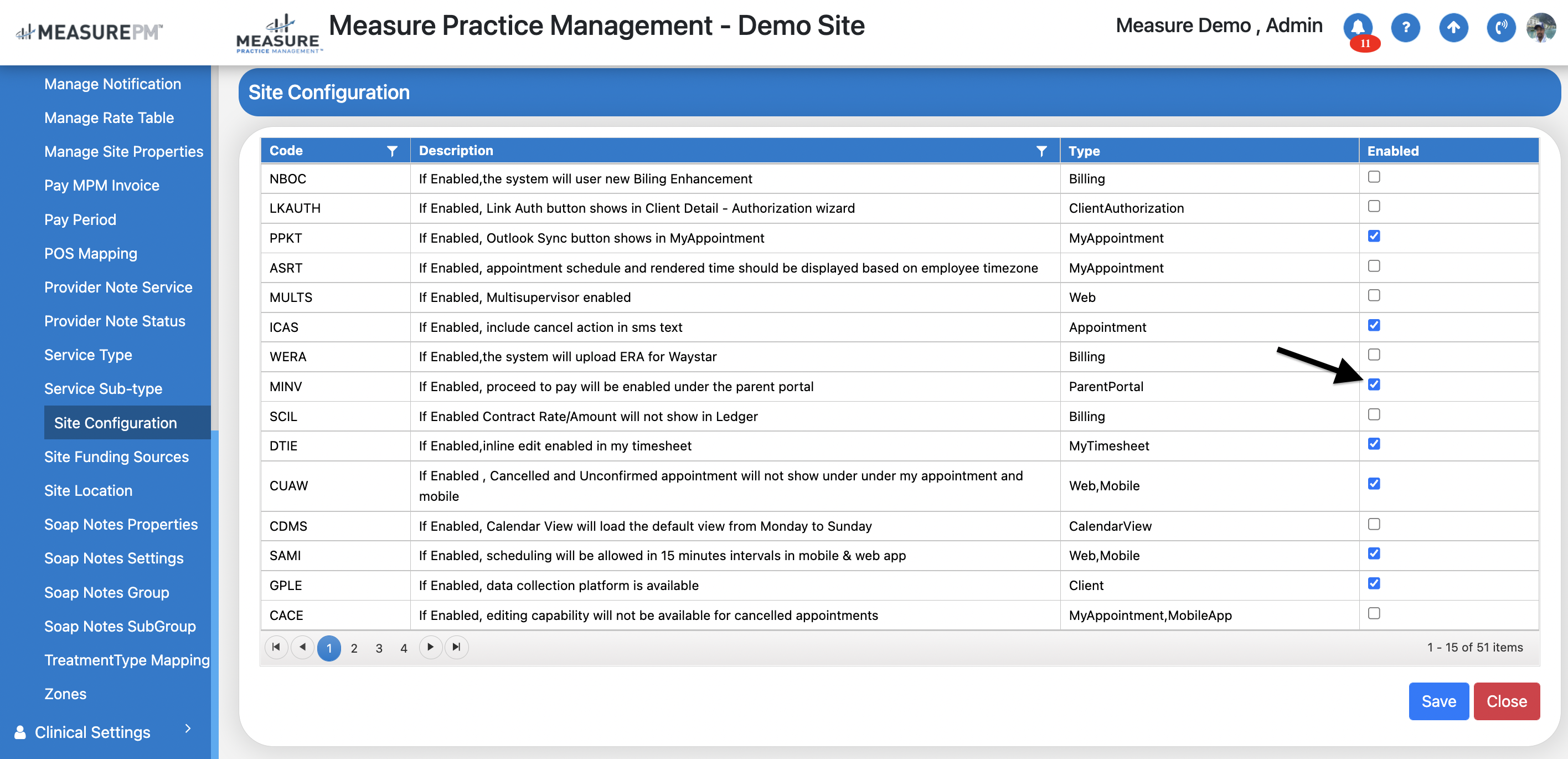Open Site Funding Sources menu item
Viewport: 1568px width, 759px height.
click(x=116, y=457)
